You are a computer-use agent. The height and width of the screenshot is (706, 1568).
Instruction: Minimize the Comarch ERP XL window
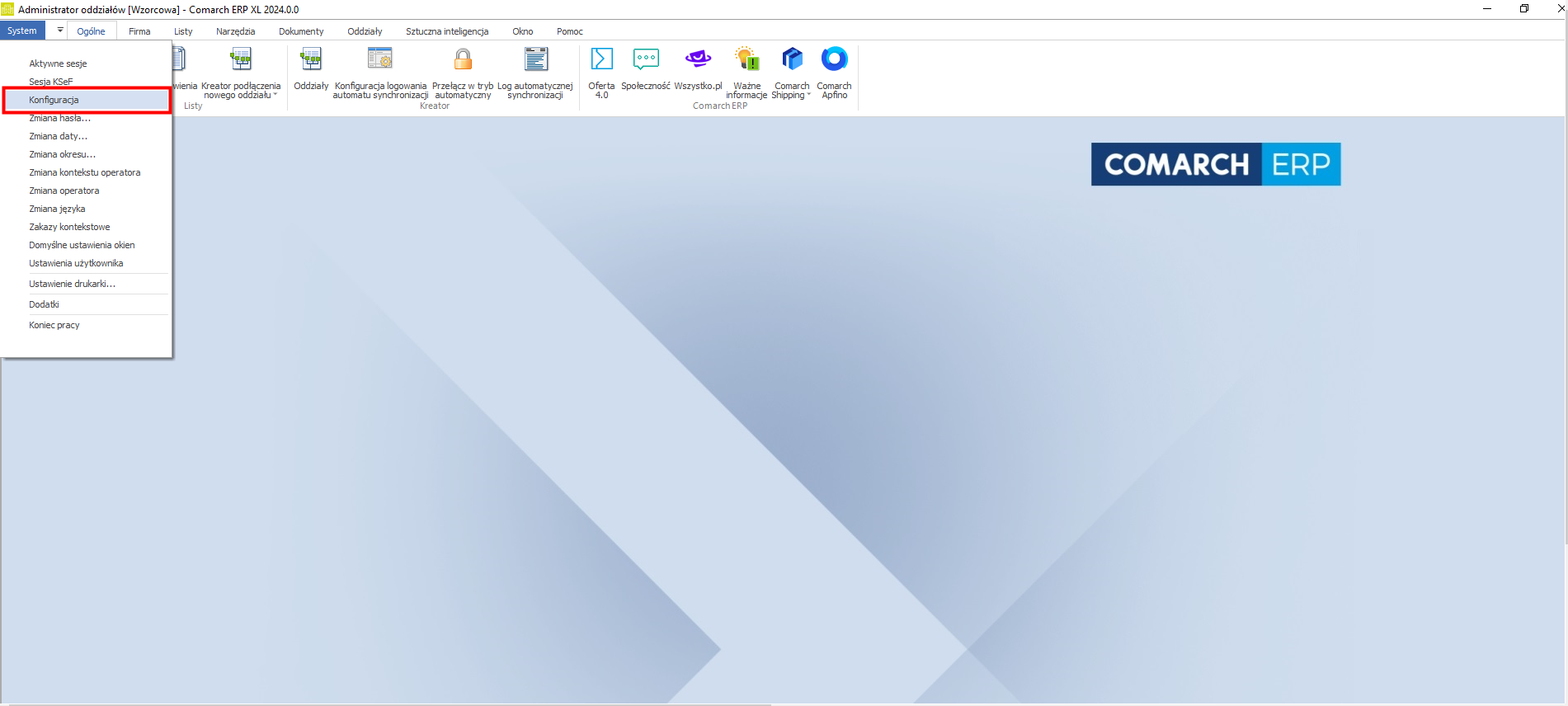click(x=1487, y=9)
